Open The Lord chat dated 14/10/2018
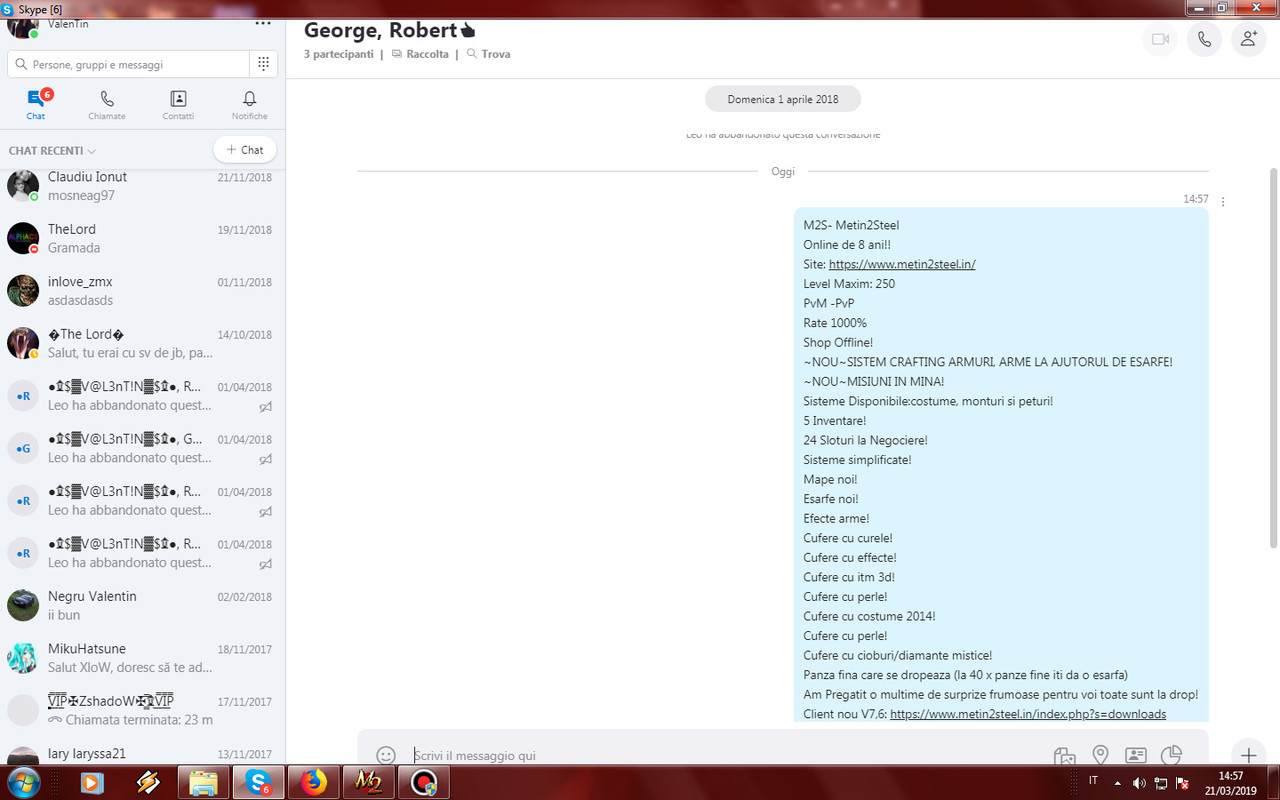This screenshot has width=1280, height=800. coord(142,344)
